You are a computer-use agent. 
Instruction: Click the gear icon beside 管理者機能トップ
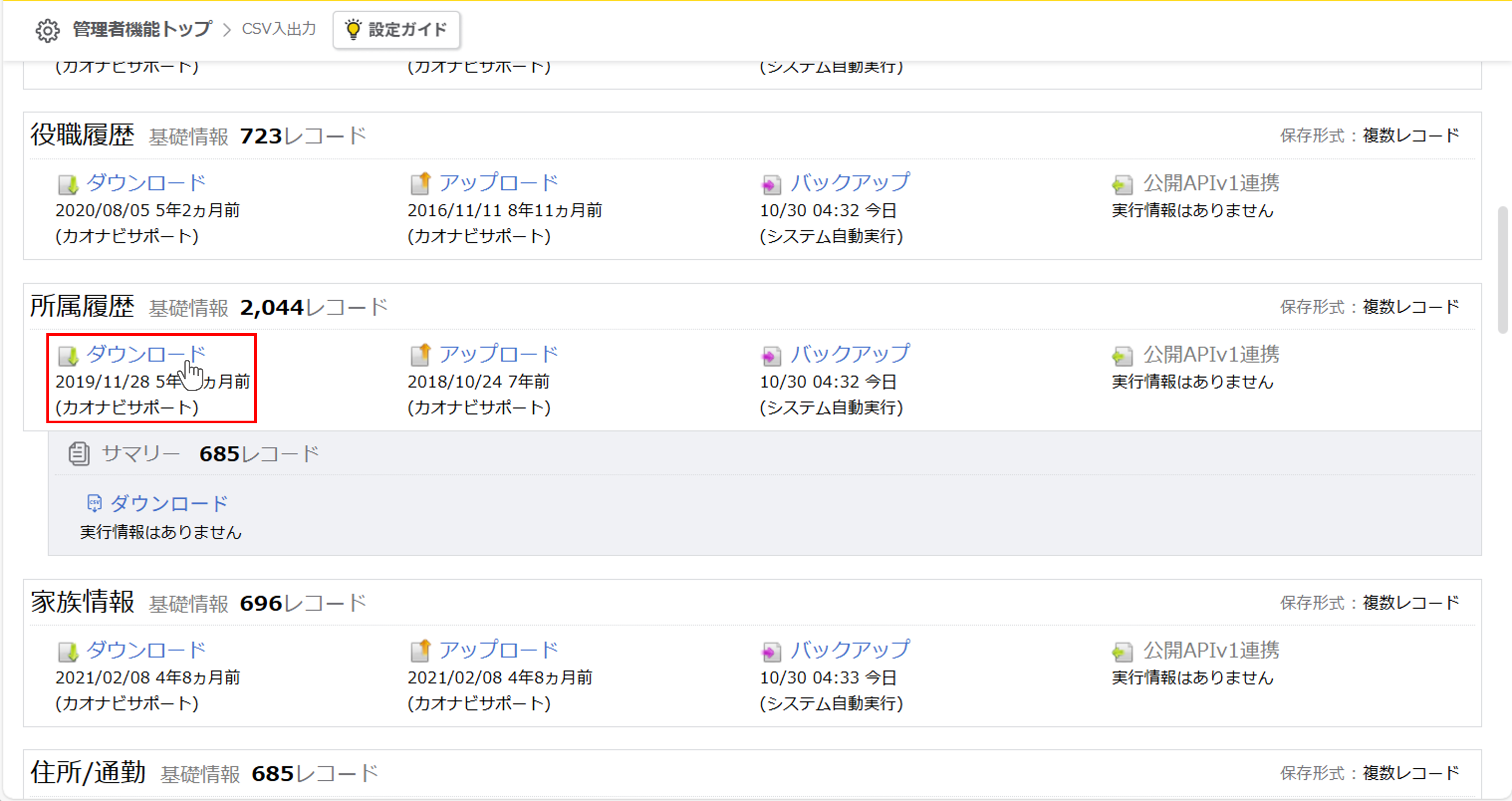pos(47,30)
